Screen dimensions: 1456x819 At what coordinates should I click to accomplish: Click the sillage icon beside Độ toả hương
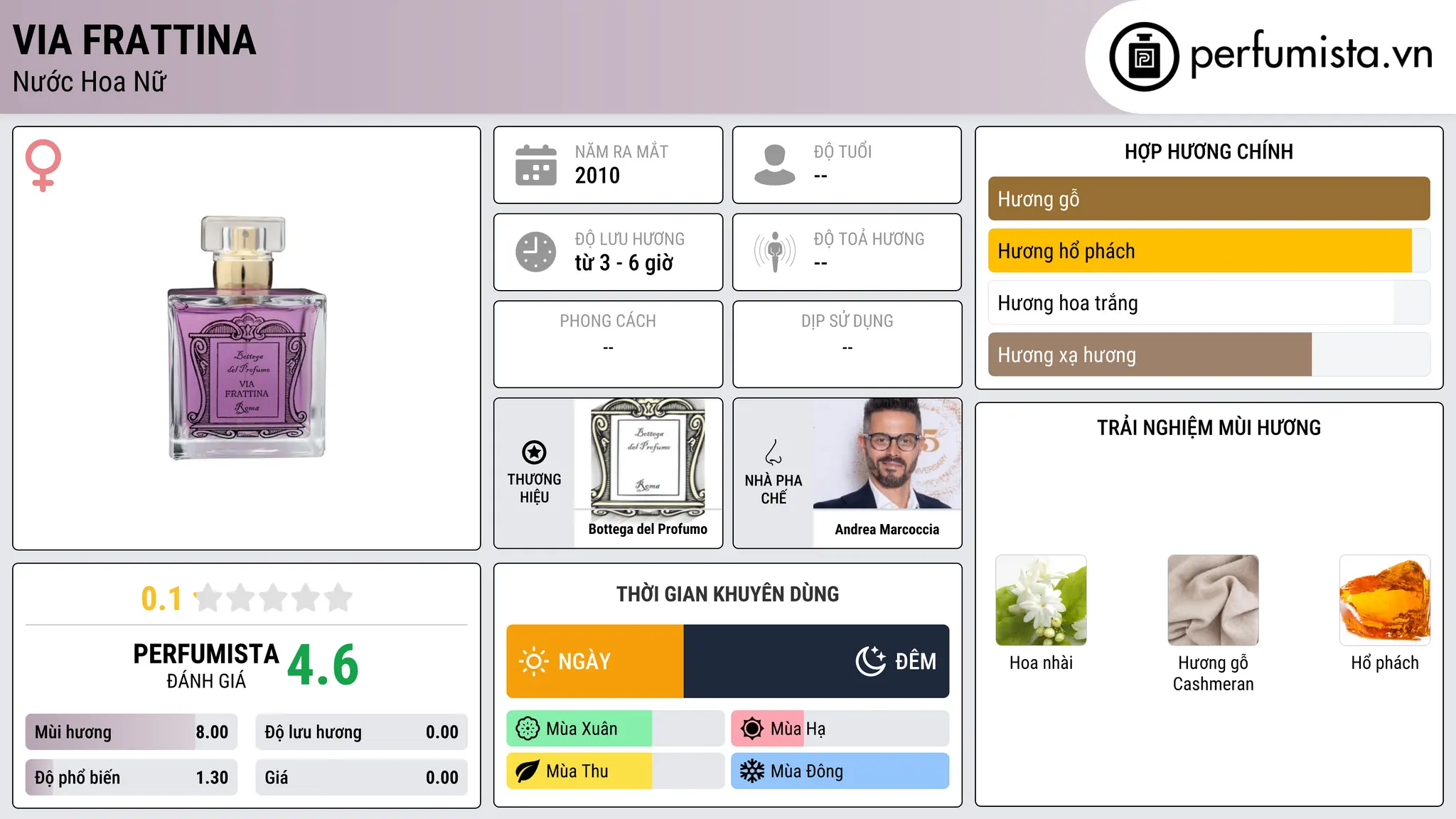[x=775, y=252]
